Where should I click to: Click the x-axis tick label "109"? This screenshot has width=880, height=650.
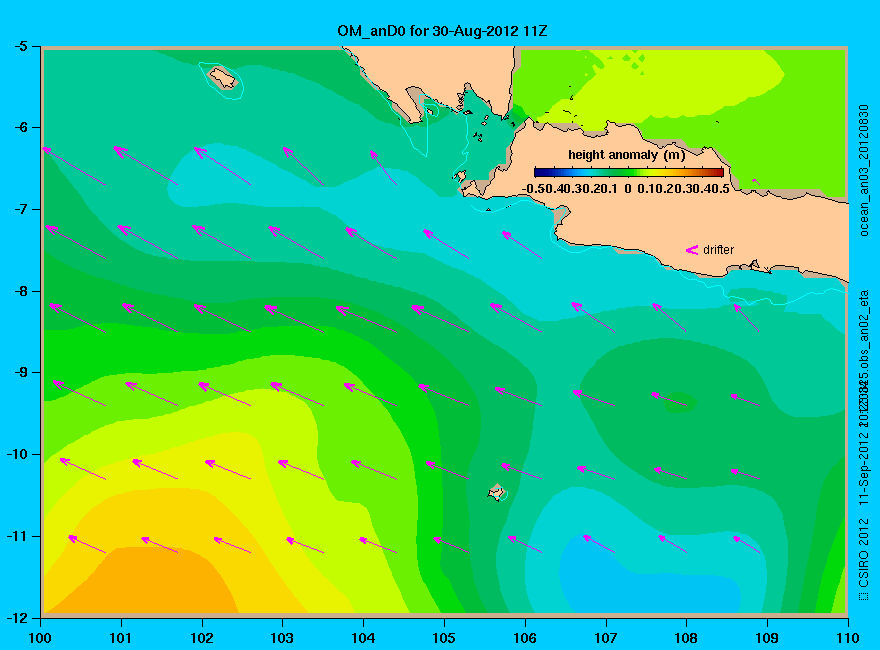[767, 638]
